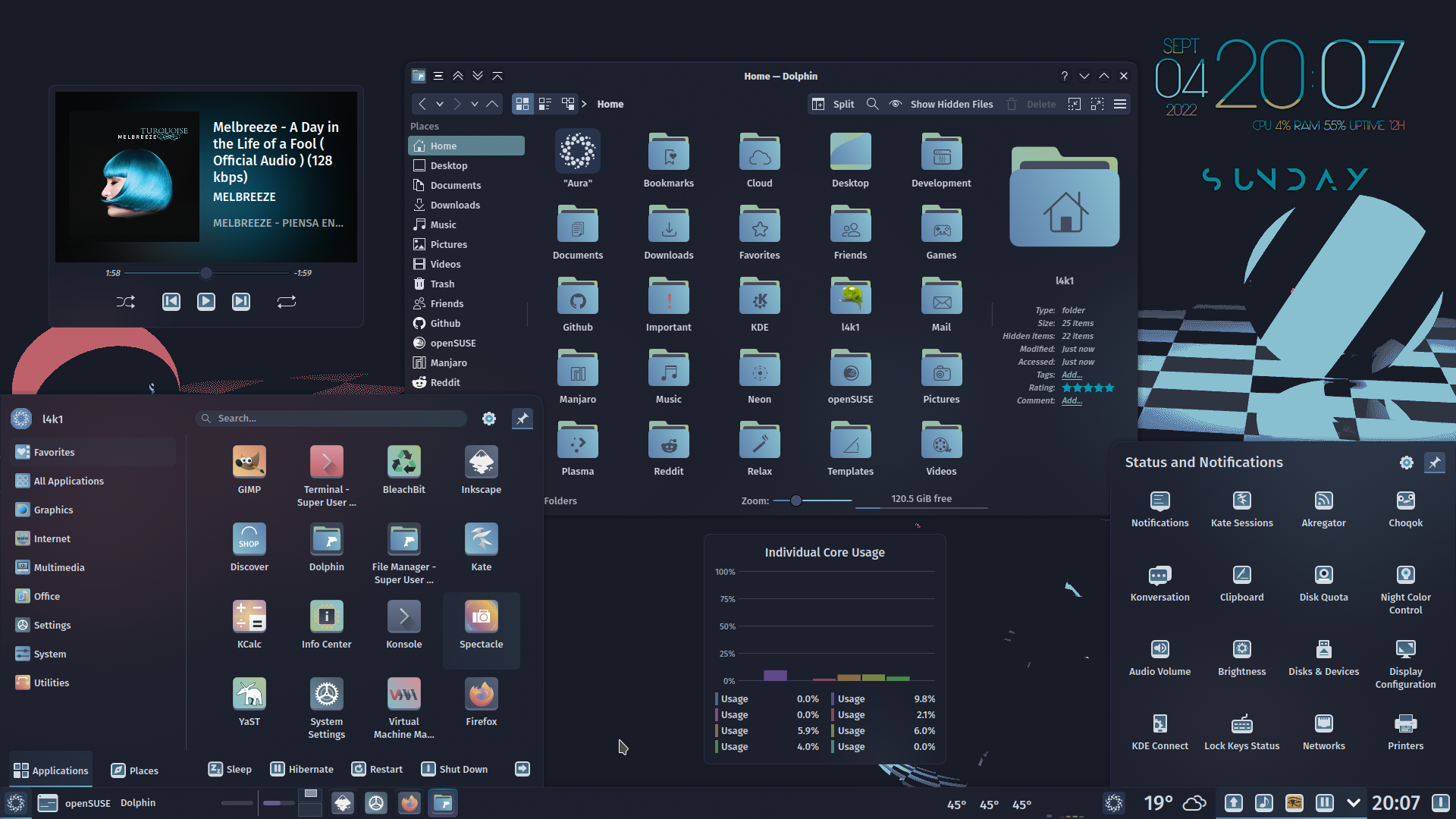
Task: Start Inkscape from Favorites
Action: tap(481, 470)
